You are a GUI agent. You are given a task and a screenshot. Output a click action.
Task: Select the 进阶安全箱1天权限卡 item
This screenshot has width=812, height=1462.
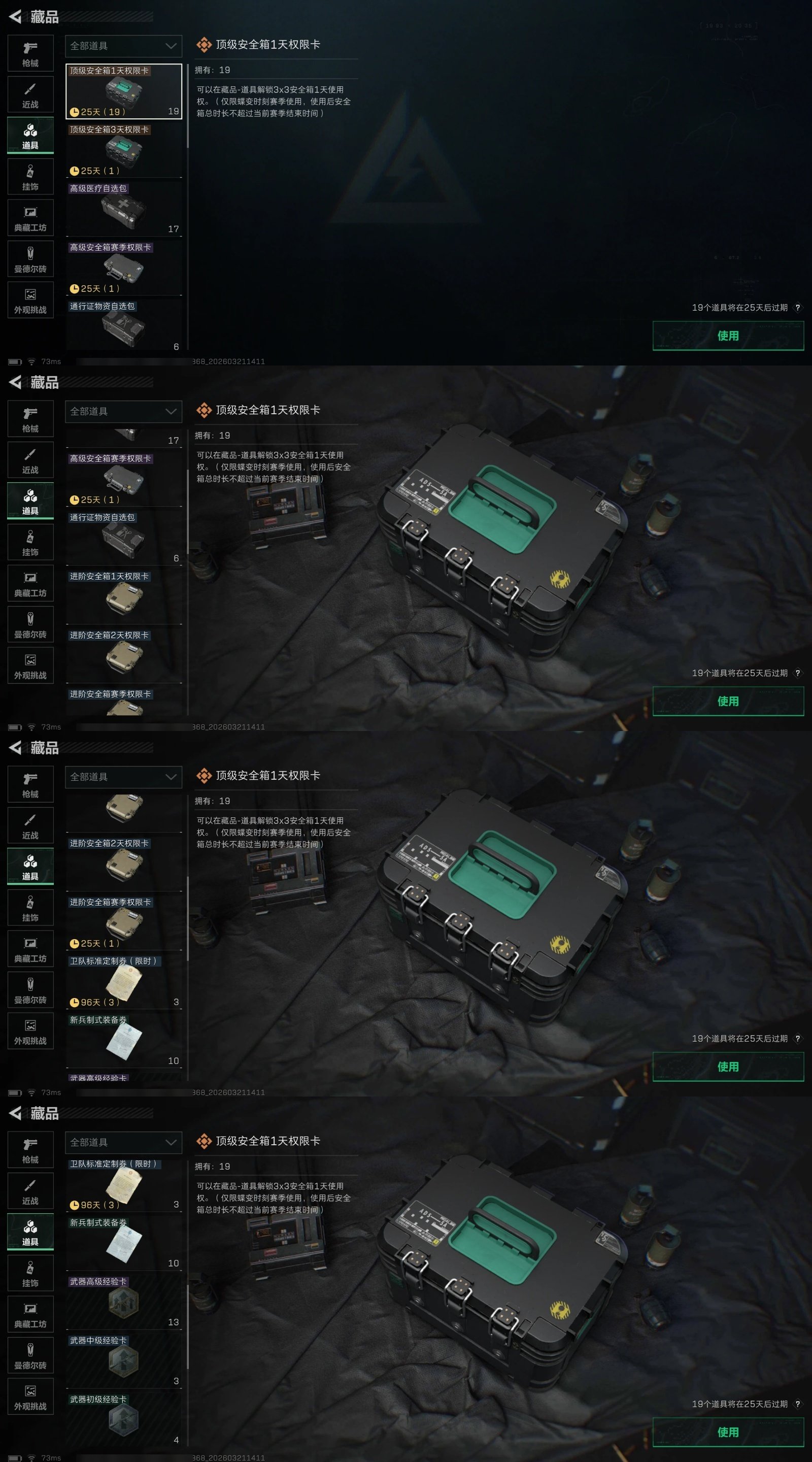pos(124,597)
